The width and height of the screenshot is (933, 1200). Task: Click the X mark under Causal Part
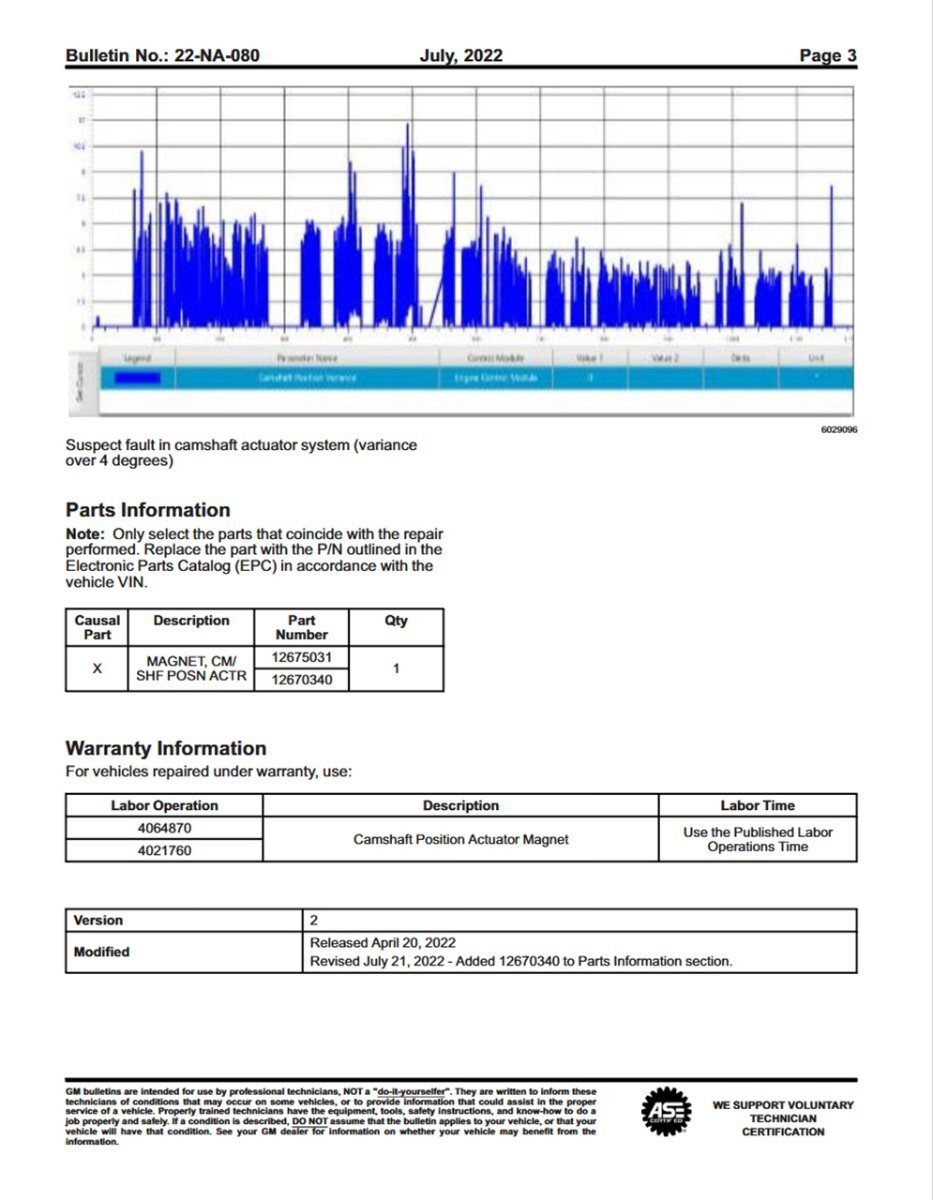97,668
